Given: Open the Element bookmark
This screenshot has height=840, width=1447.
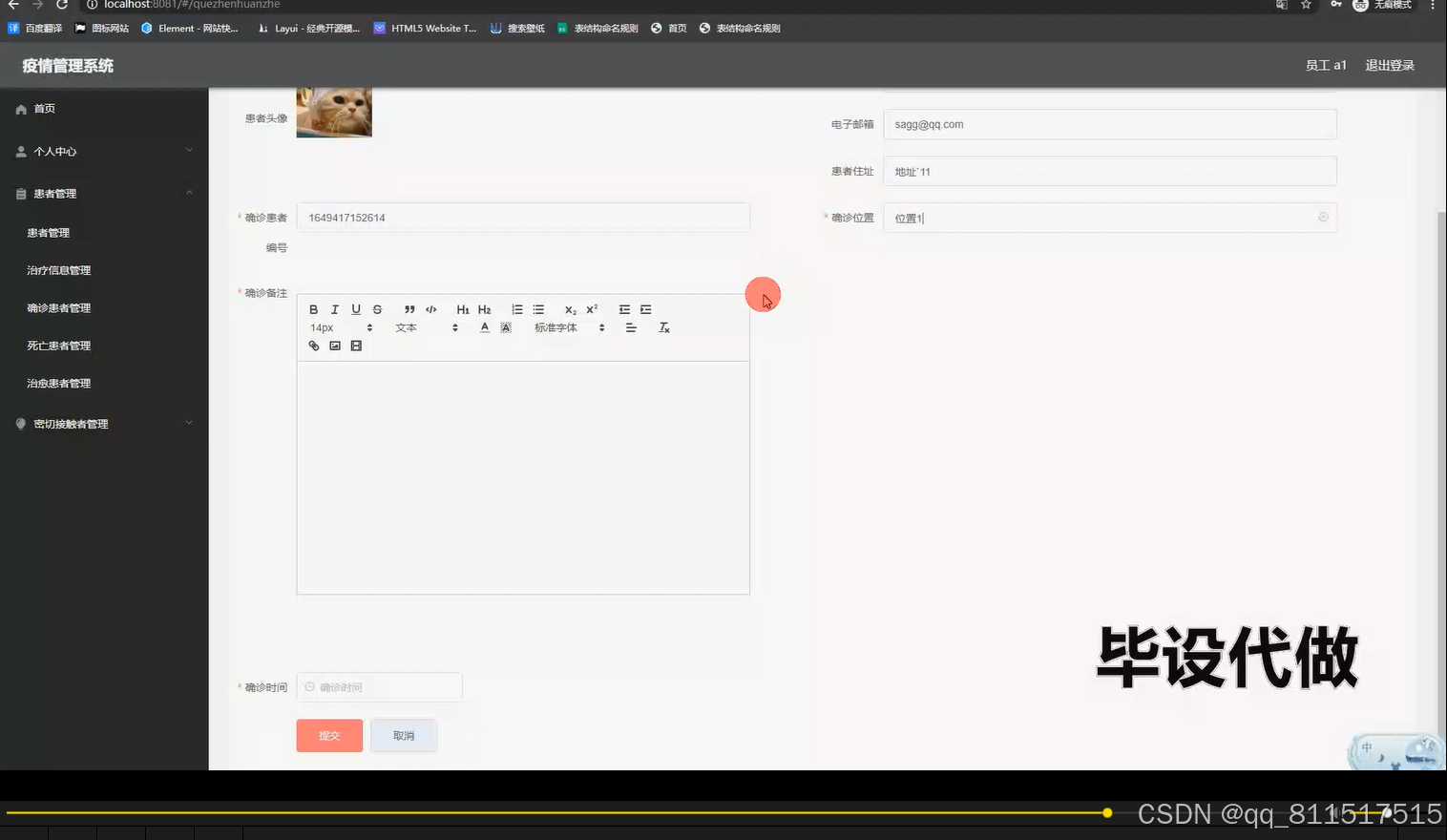Looking at the screenshot, I should [189, 28].
